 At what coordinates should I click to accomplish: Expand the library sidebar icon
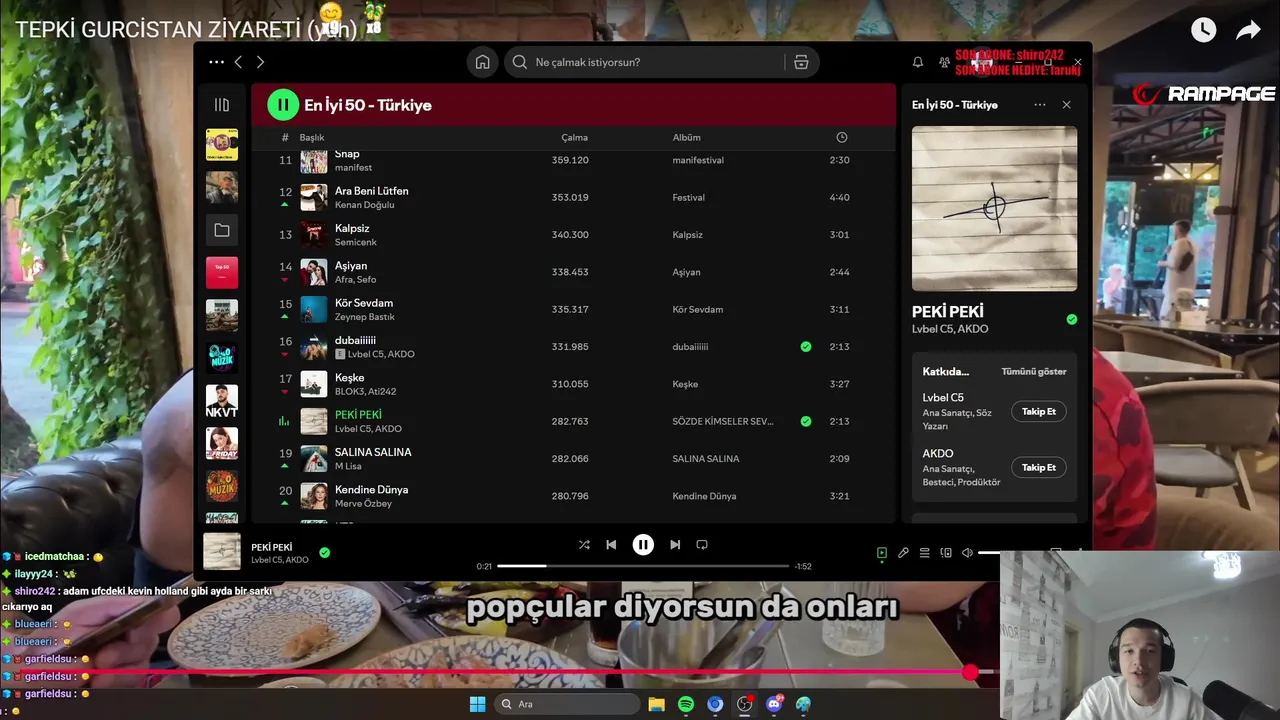coord(222,105)
